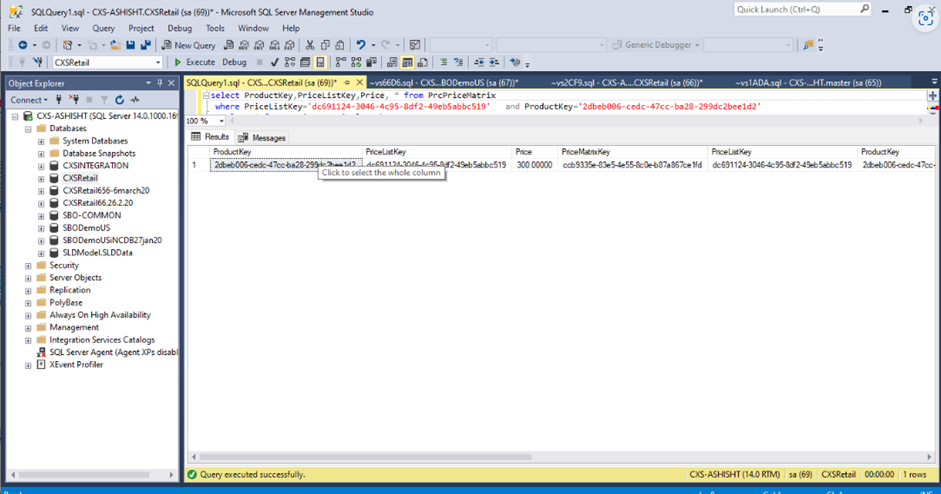
Task: Toggle the IntelliSense Enabled button
Action: point(320,62)
